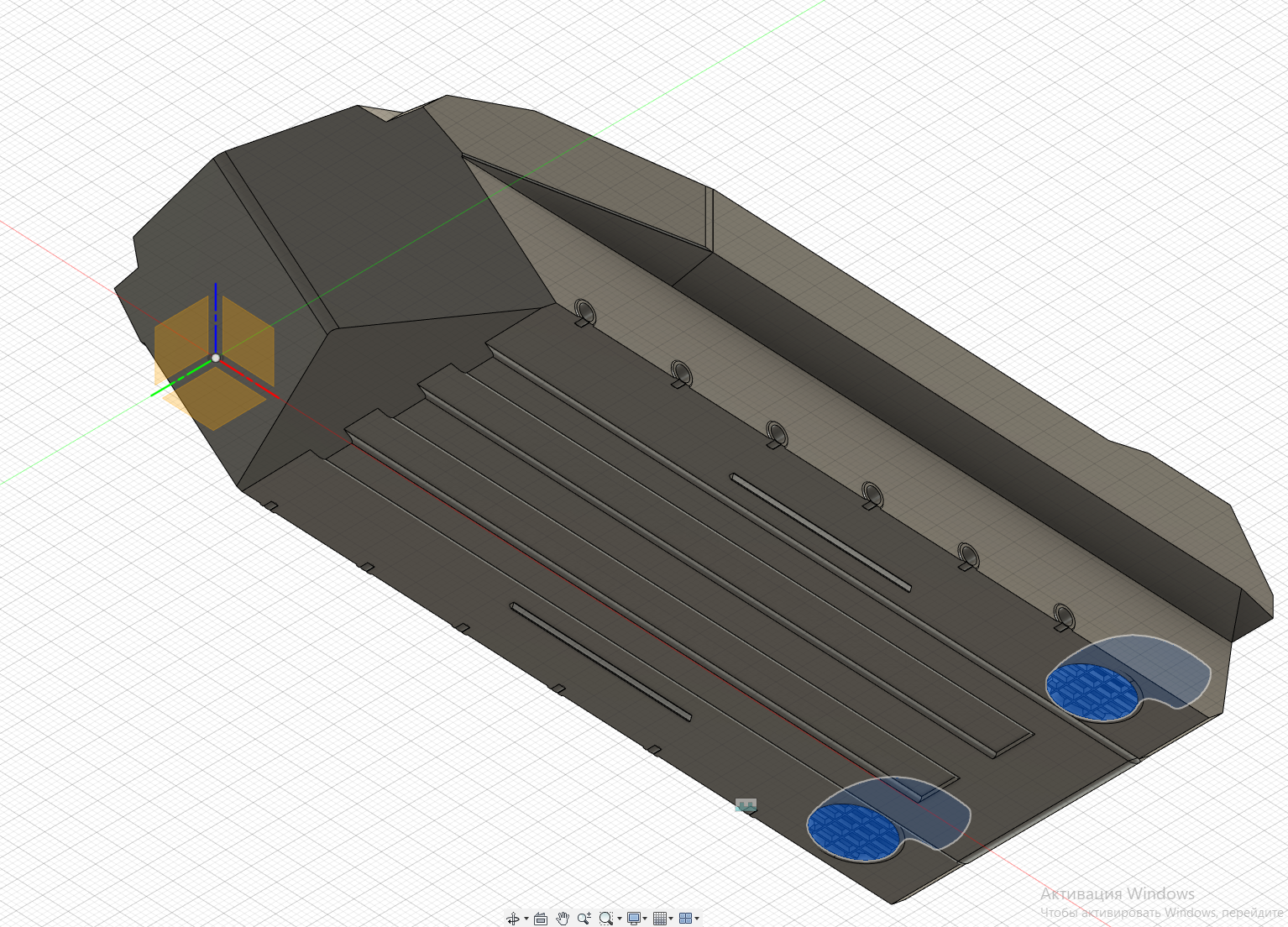Select the upper right blue grille face

[1092, 690]
